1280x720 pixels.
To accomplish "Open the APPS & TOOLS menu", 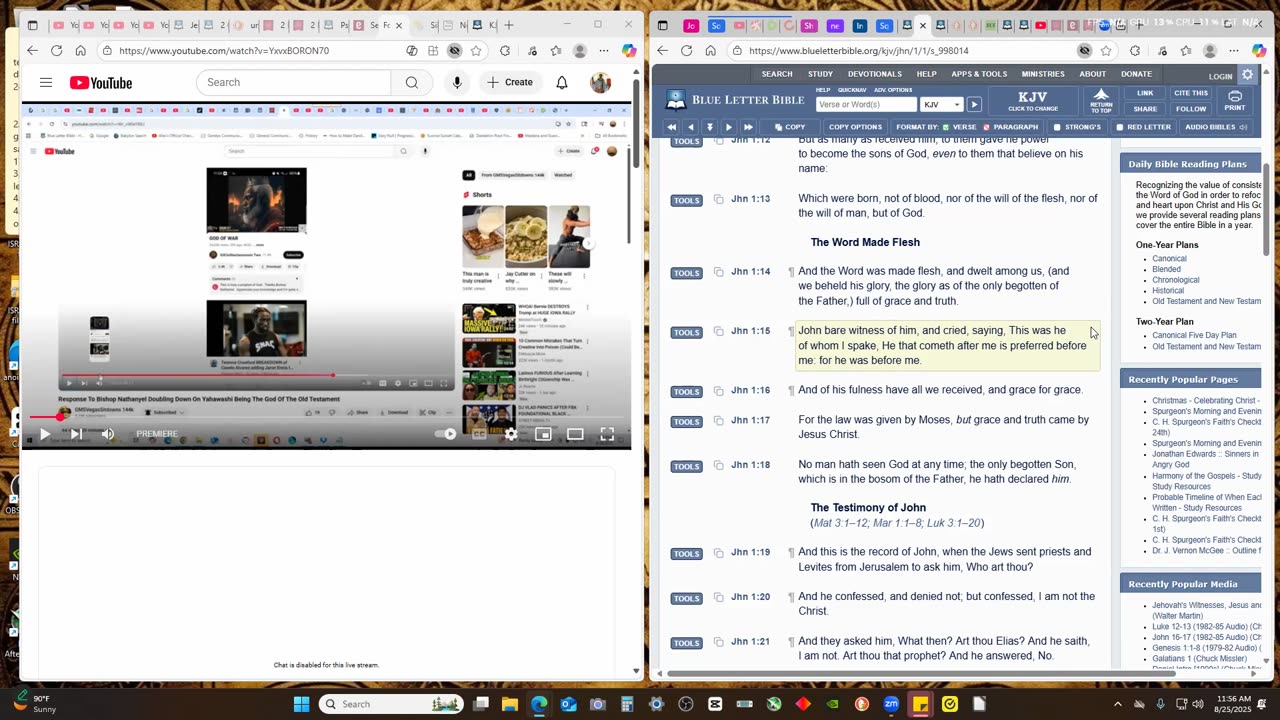I will (979, 74).
